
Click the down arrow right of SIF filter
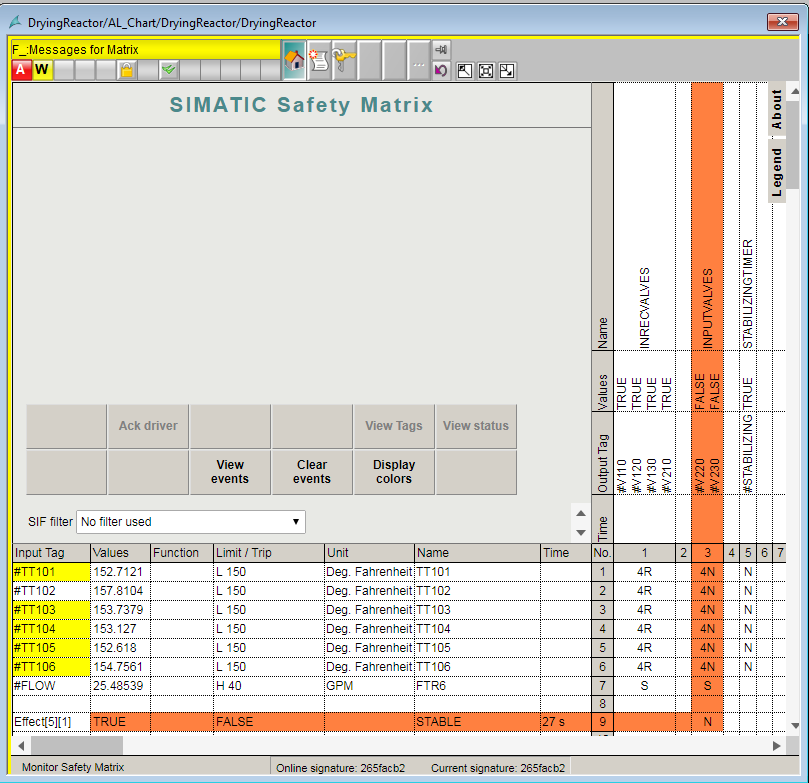[581, 532]
